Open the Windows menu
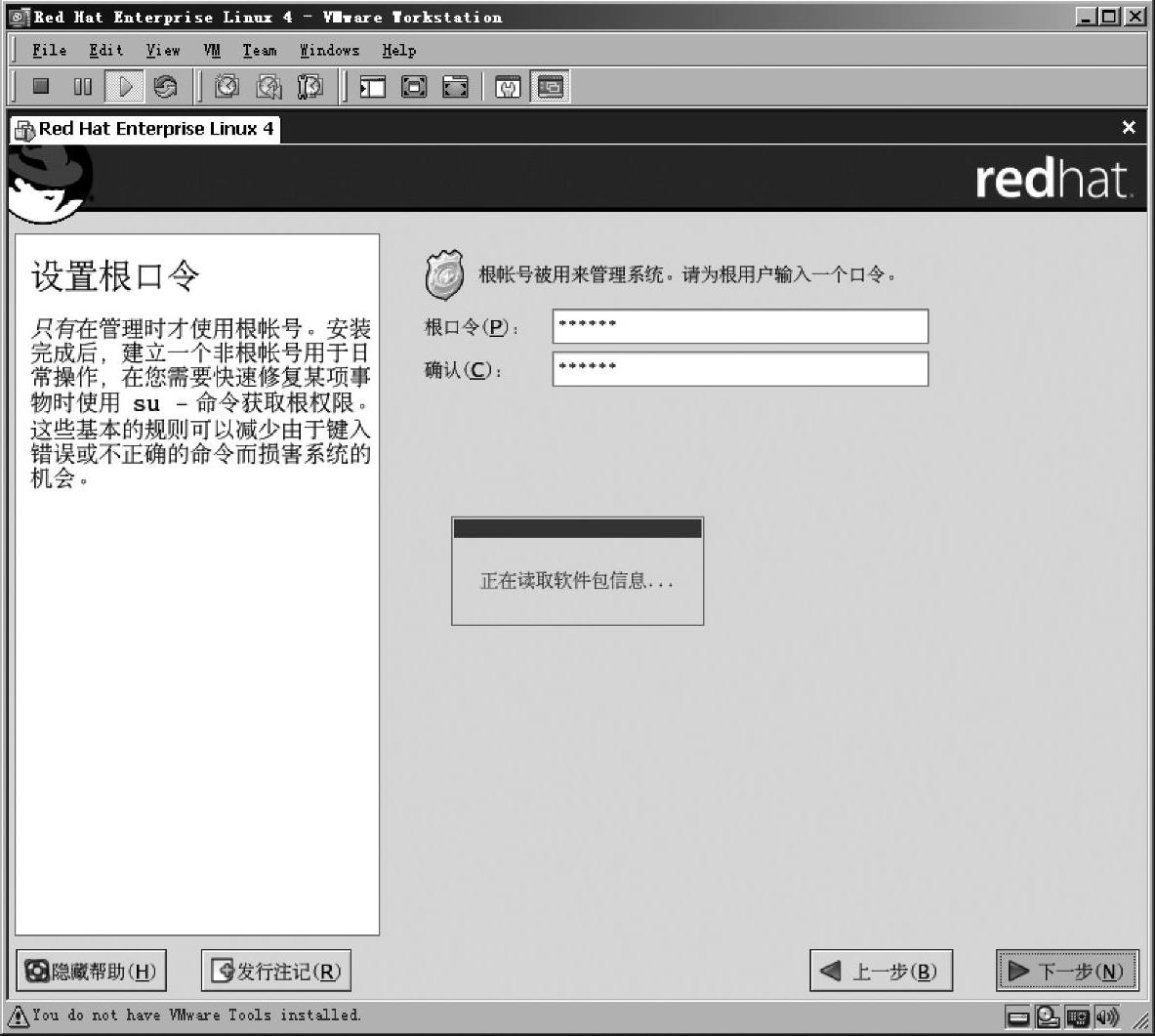The image size is (1155, 1036). coord(329,50)
